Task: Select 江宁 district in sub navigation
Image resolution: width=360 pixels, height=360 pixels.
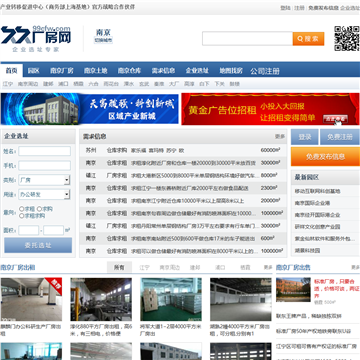Action: pos(8,84)
